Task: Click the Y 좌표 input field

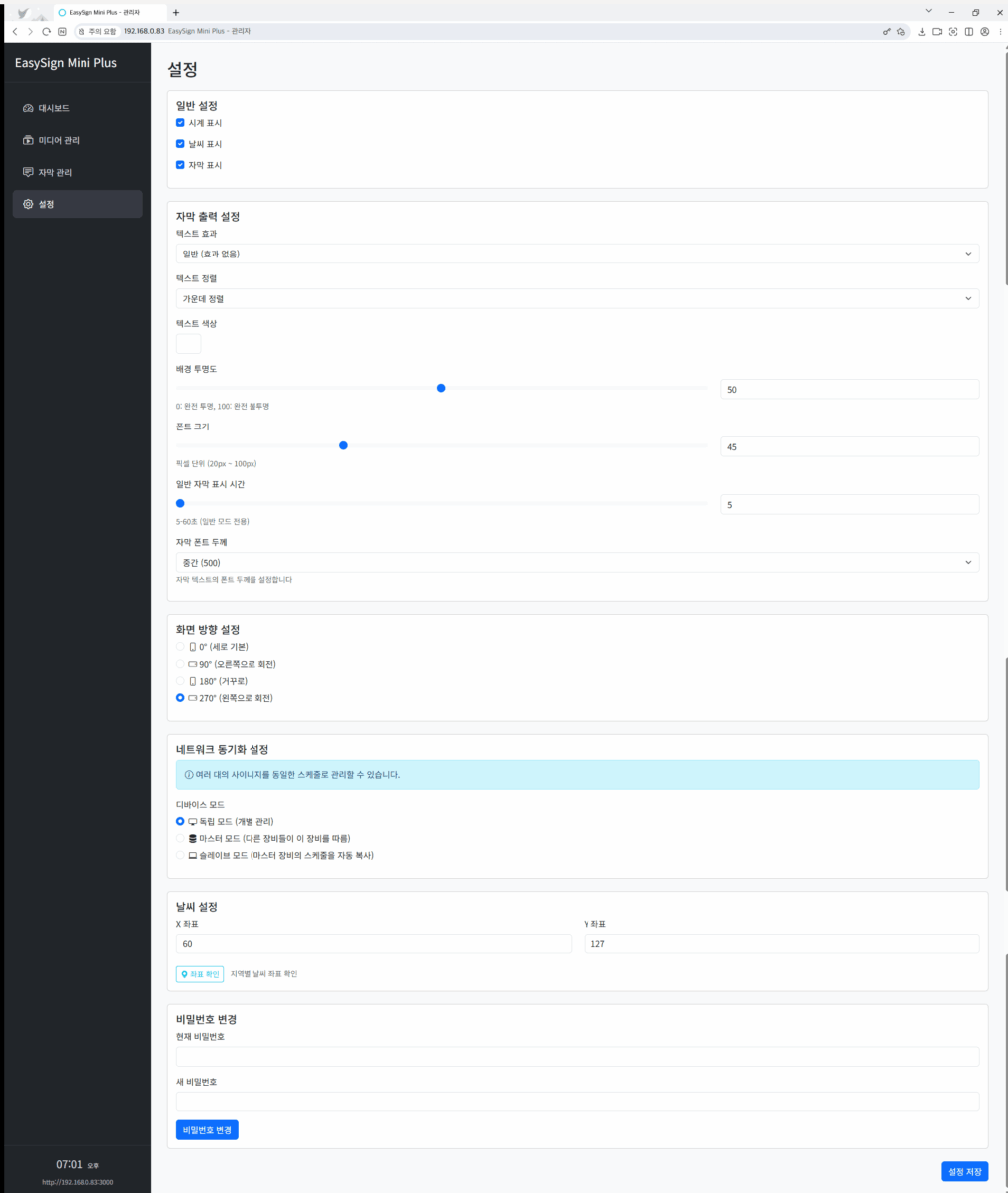Action: 781,944
